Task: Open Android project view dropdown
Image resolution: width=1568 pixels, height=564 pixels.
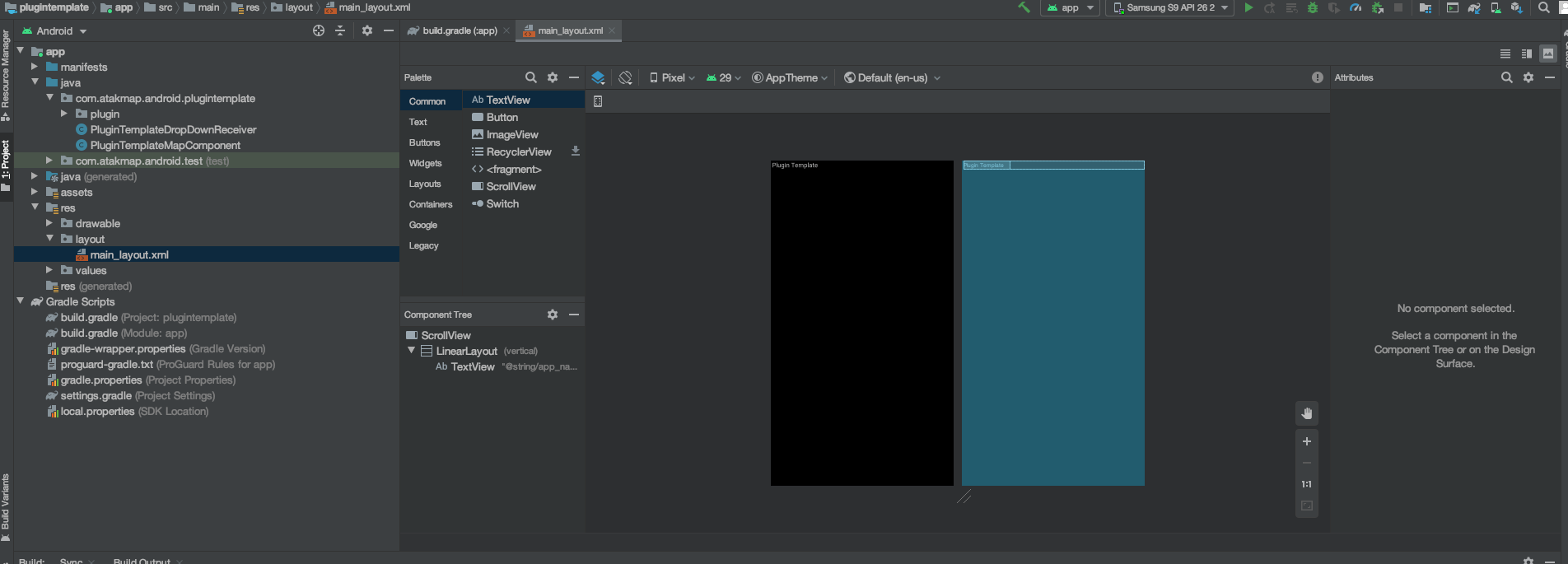Action: [x=54, y=30]
